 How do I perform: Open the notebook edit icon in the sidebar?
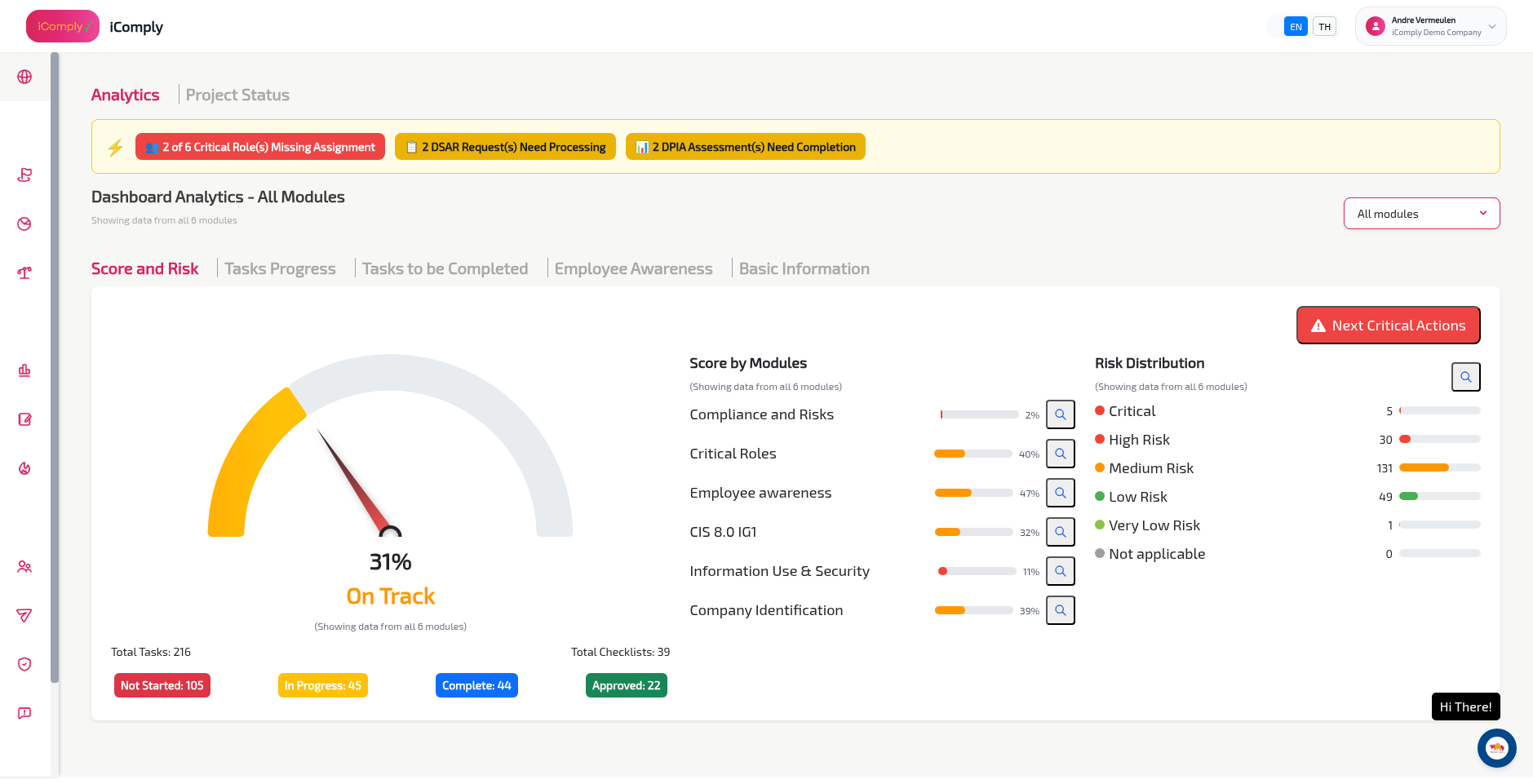pyautogui.click(x=24, y=419)
